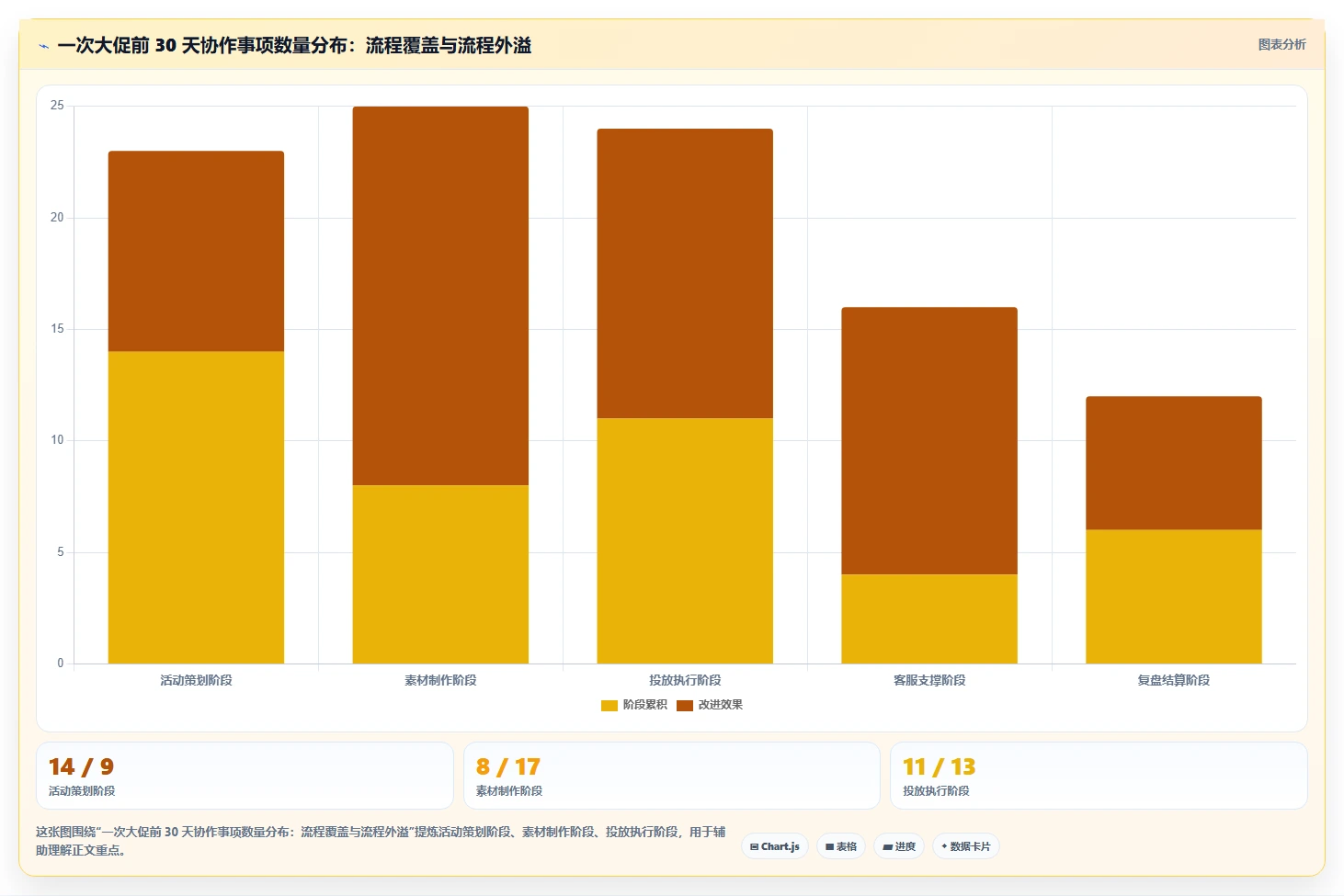Open the 8 / 17 素材制作阶段 card

point(672,776)
